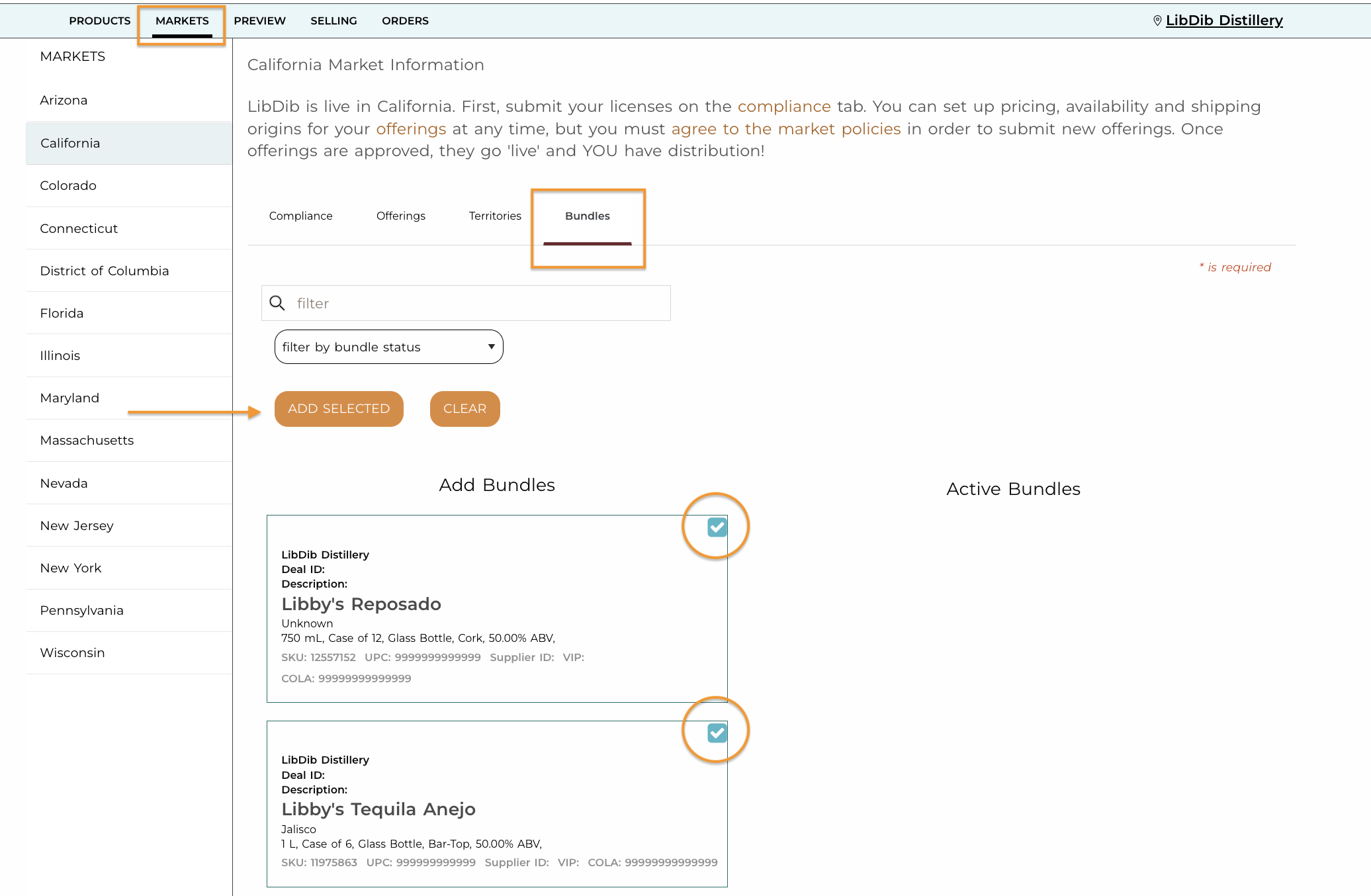Image resolution: width=1371 pixels, height=896 pixels.
Task: Uncheck the Libby's Tequila Anejo bundle checkbox
Action: (717, 733)
